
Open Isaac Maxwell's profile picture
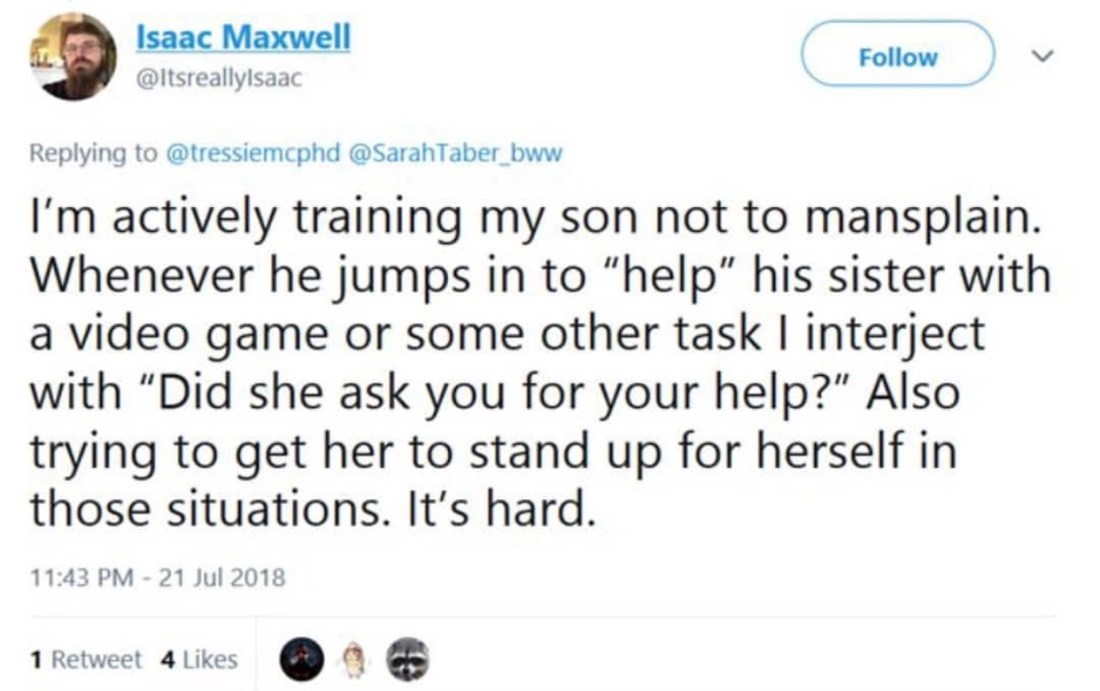pos(72,56)
